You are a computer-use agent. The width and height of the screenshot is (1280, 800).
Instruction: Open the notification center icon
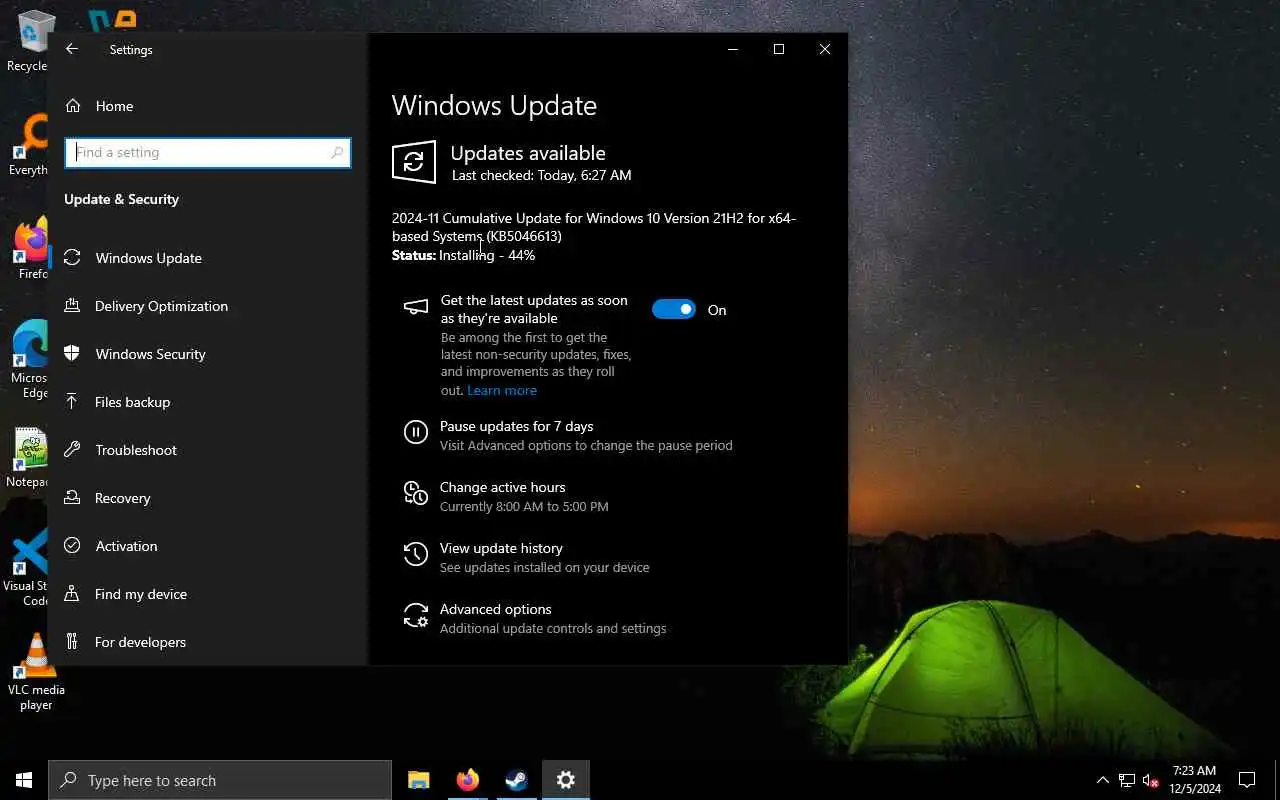pos(1247,780)
